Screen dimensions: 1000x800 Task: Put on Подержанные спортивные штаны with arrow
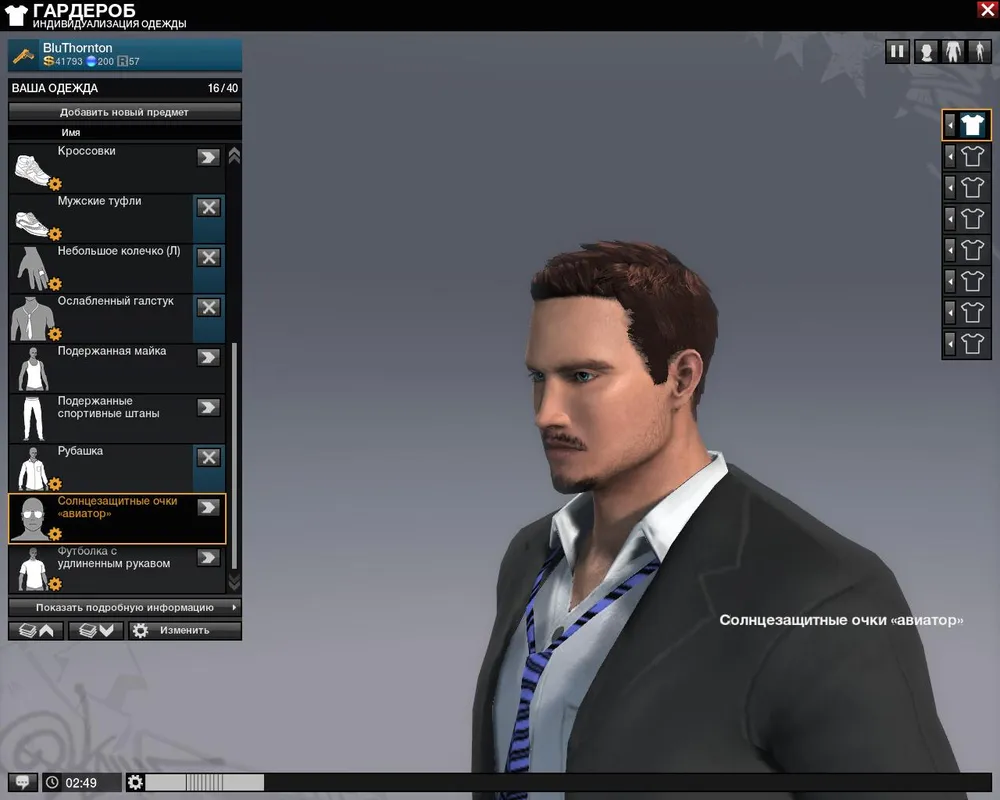(x=209, y=407)
